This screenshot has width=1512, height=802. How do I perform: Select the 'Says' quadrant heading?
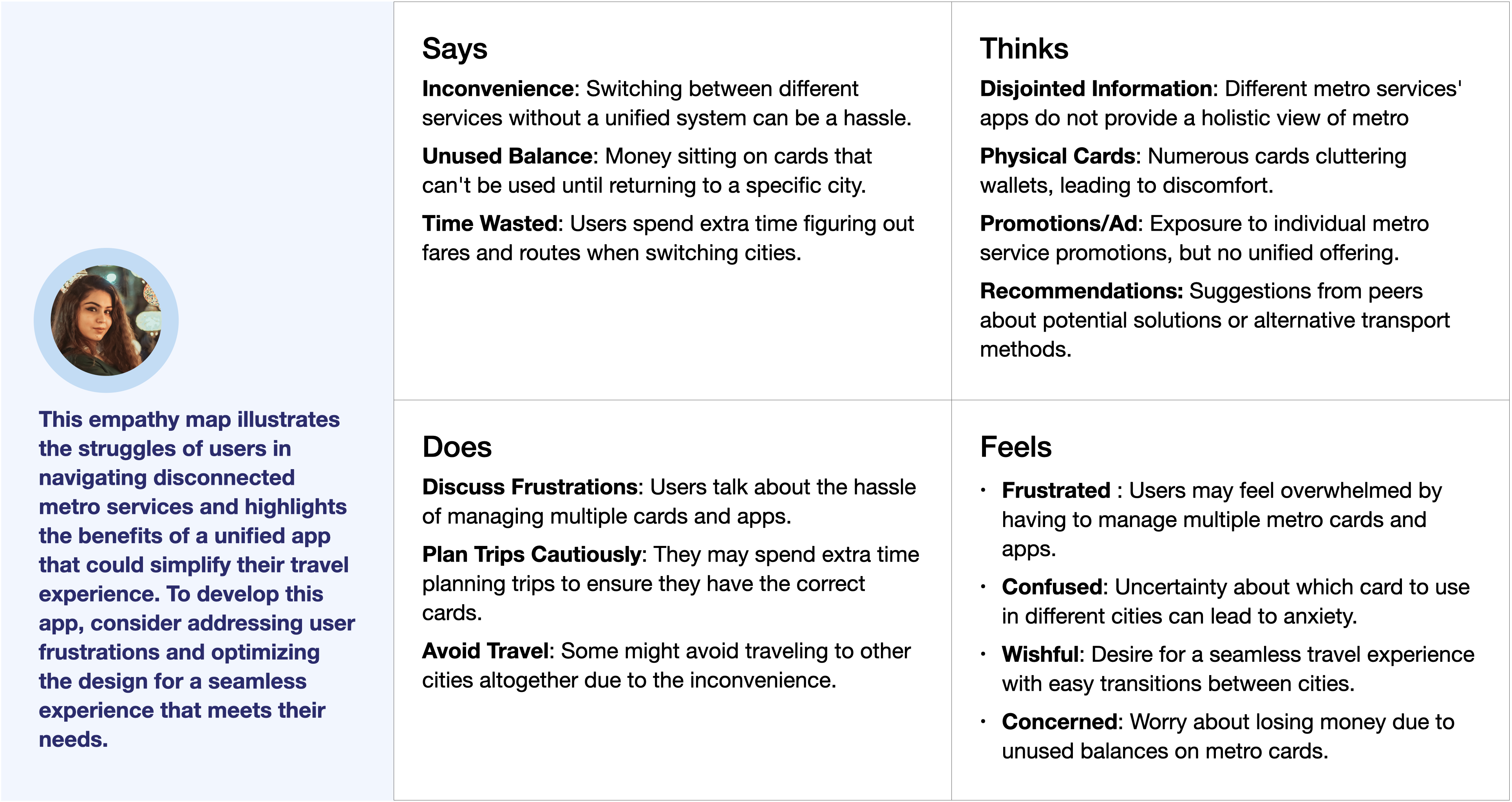455,49
